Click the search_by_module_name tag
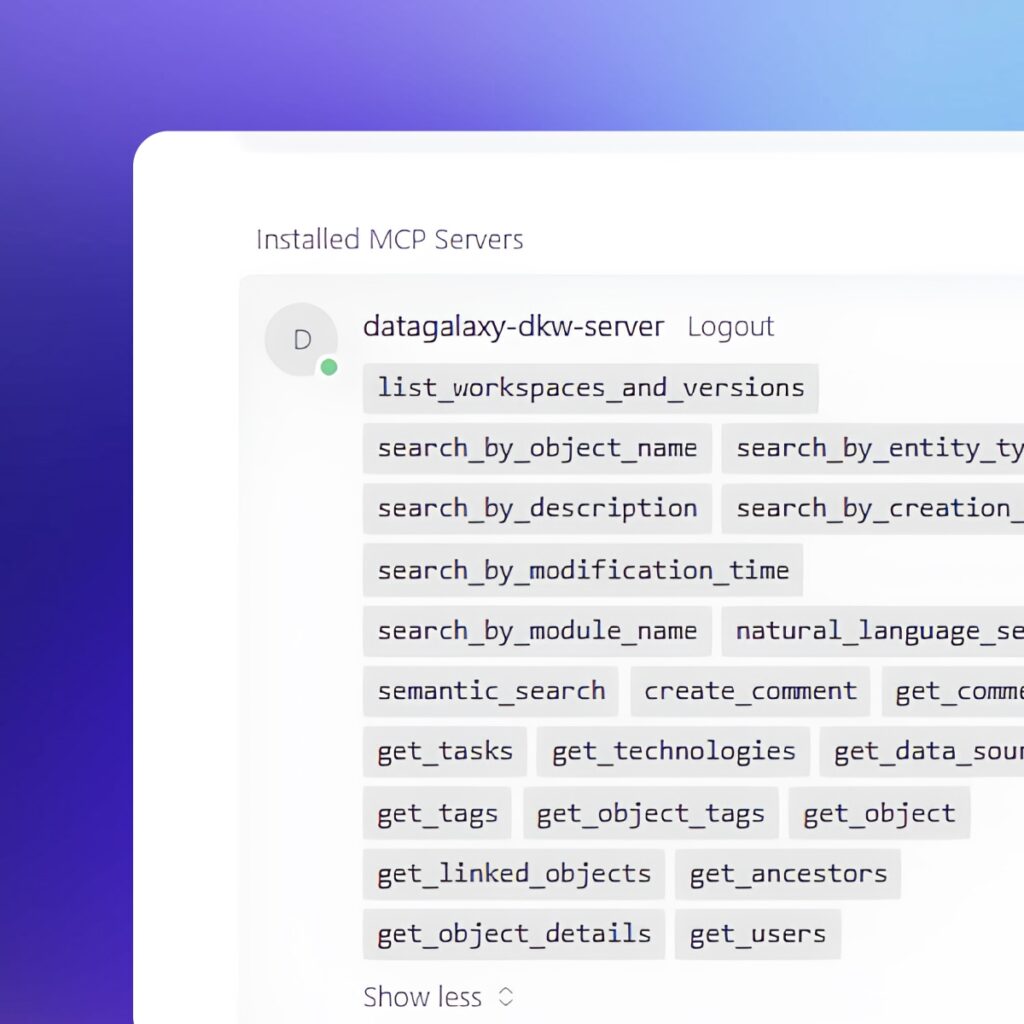Image resolution: width=1024 pixels, height=1024 pixels. point(537,631)
